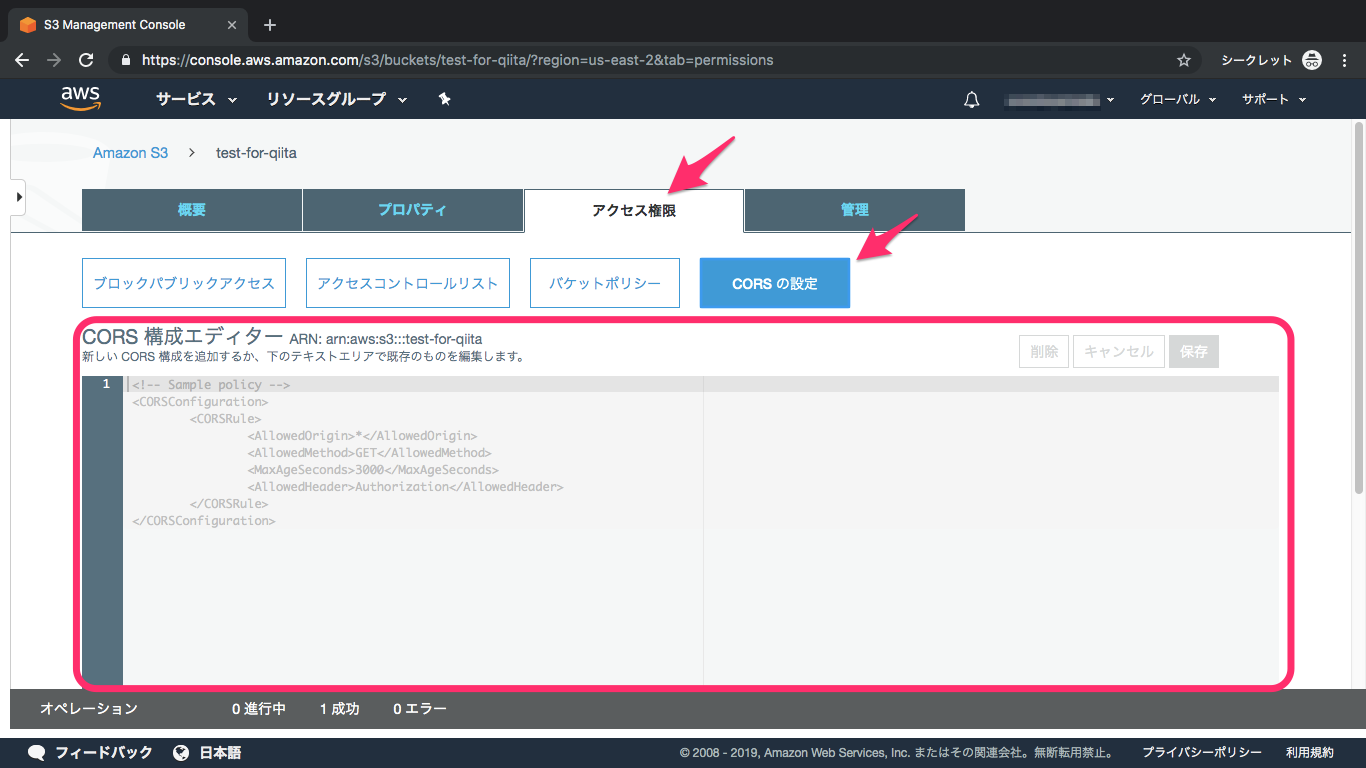
Task: Click inside the CORS configuration text editor
Action: click(700, 530)
